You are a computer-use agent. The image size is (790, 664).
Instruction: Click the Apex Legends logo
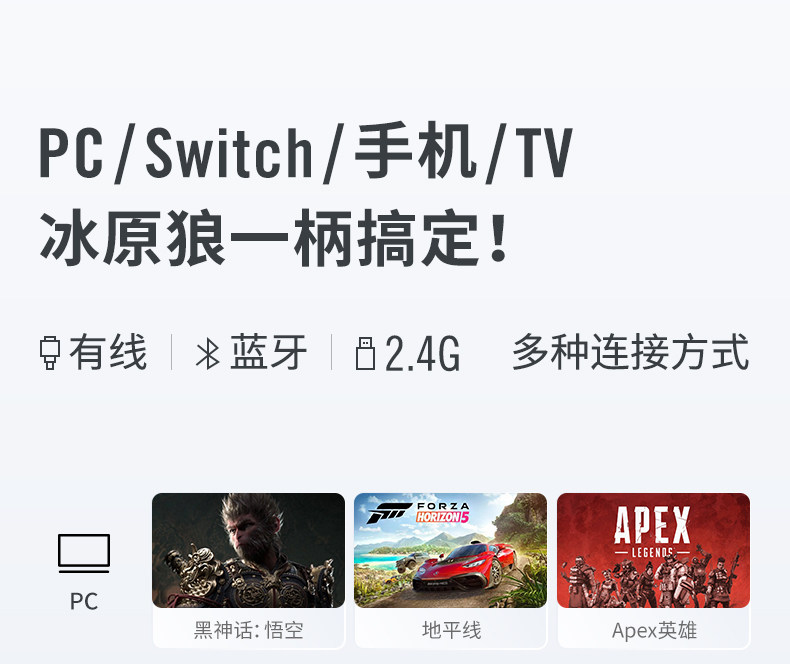tap(652, 532)
